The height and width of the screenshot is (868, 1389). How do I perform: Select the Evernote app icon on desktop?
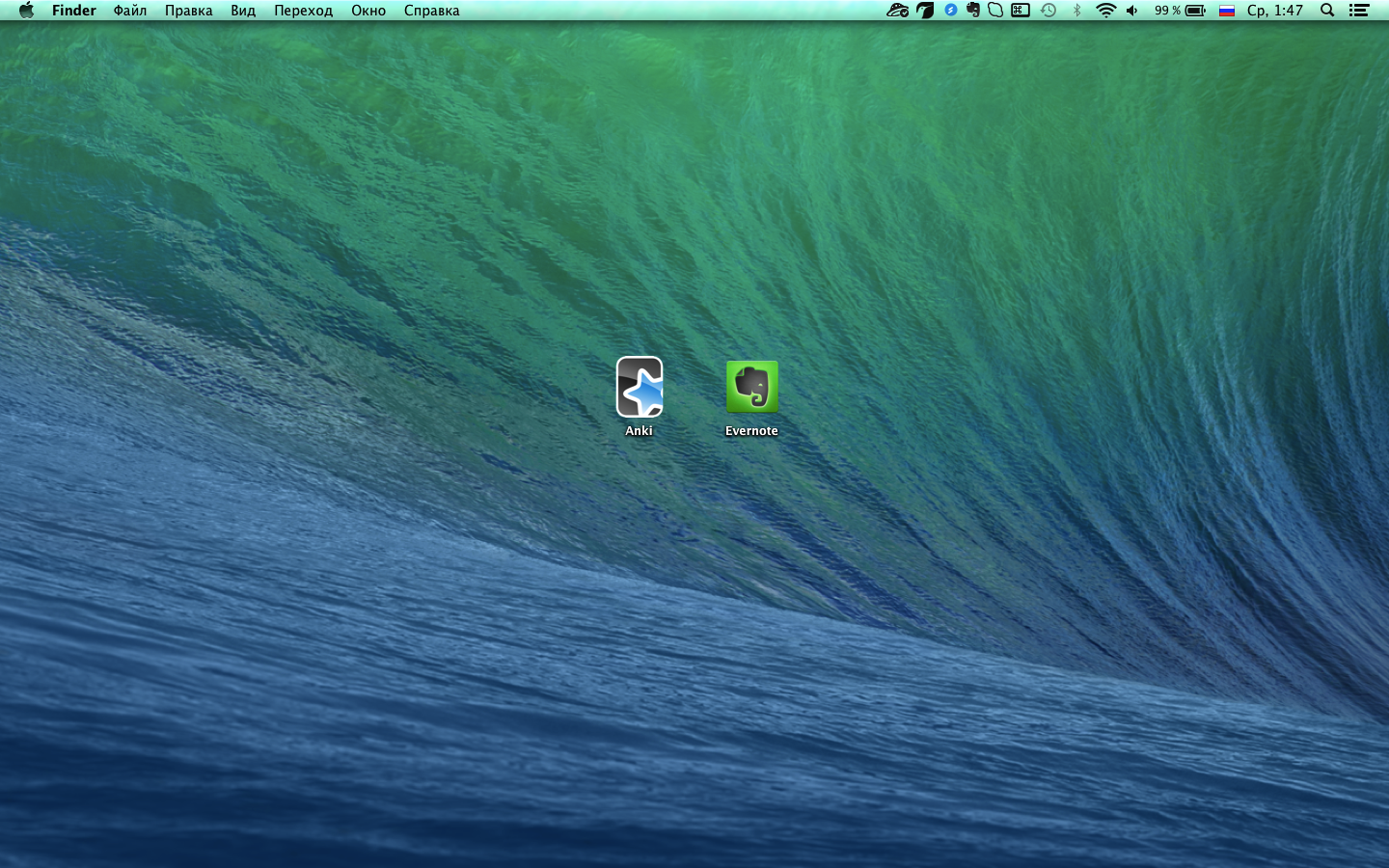(x=751, y=387)
